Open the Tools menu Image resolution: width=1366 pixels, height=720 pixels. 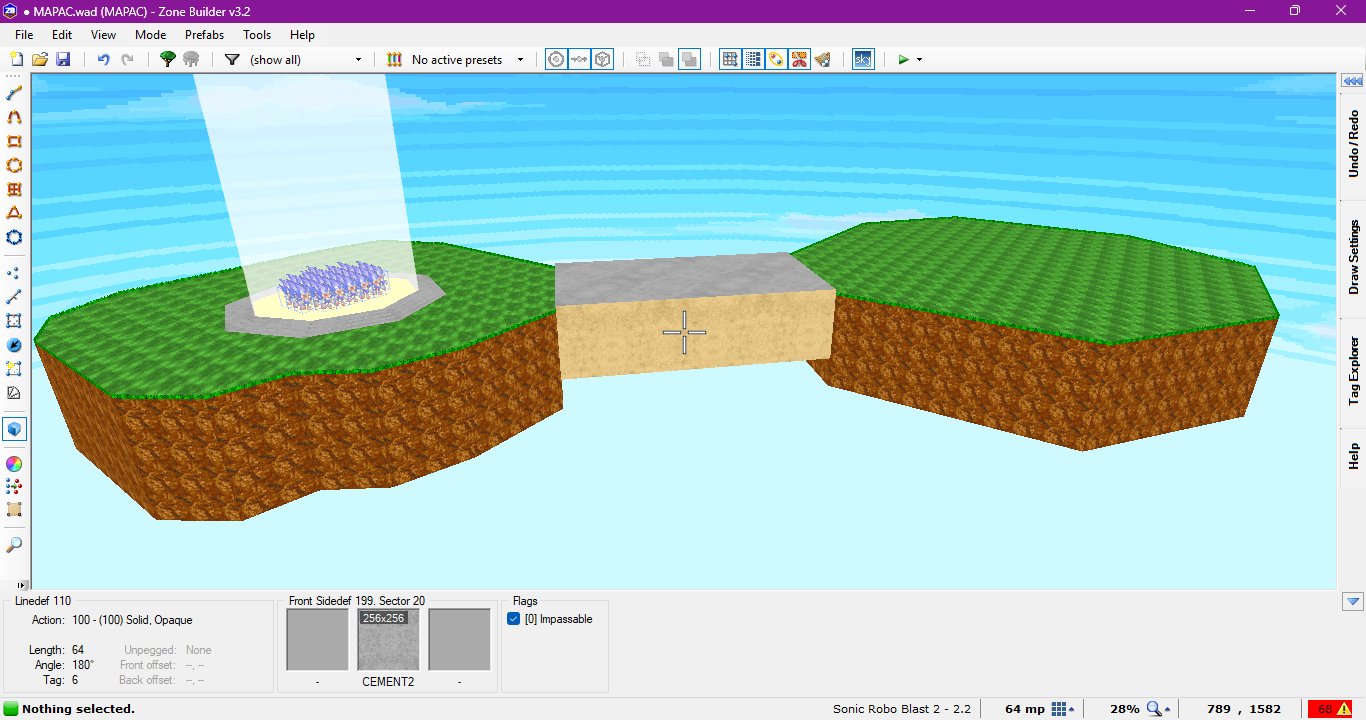257,35
